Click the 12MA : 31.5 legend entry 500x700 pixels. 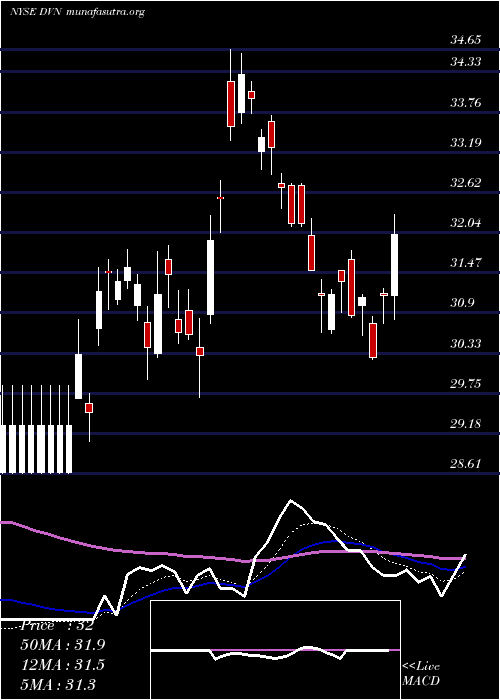tap(62, 665)
